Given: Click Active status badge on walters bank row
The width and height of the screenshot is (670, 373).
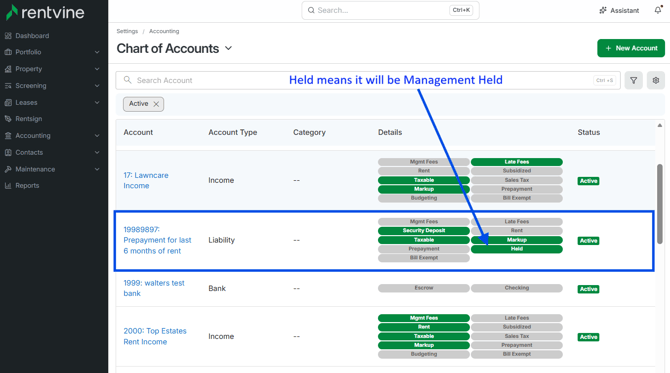Looking at the screenshot, I should [588, 289].
